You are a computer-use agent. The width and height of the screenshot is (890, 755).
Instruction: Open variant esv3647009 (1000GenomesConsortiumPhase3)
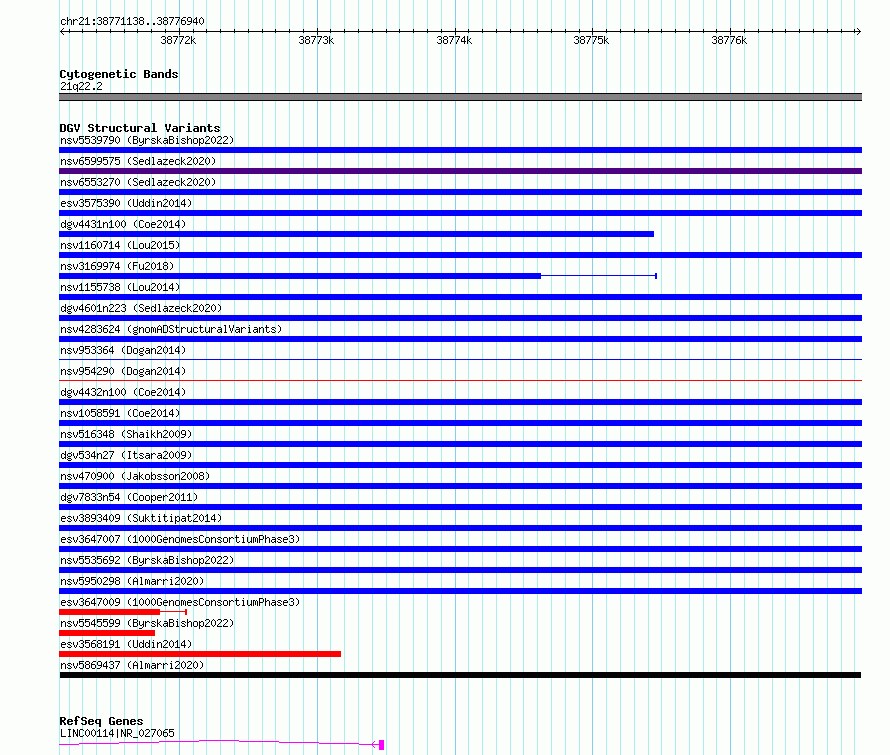[x=180, y=602]
